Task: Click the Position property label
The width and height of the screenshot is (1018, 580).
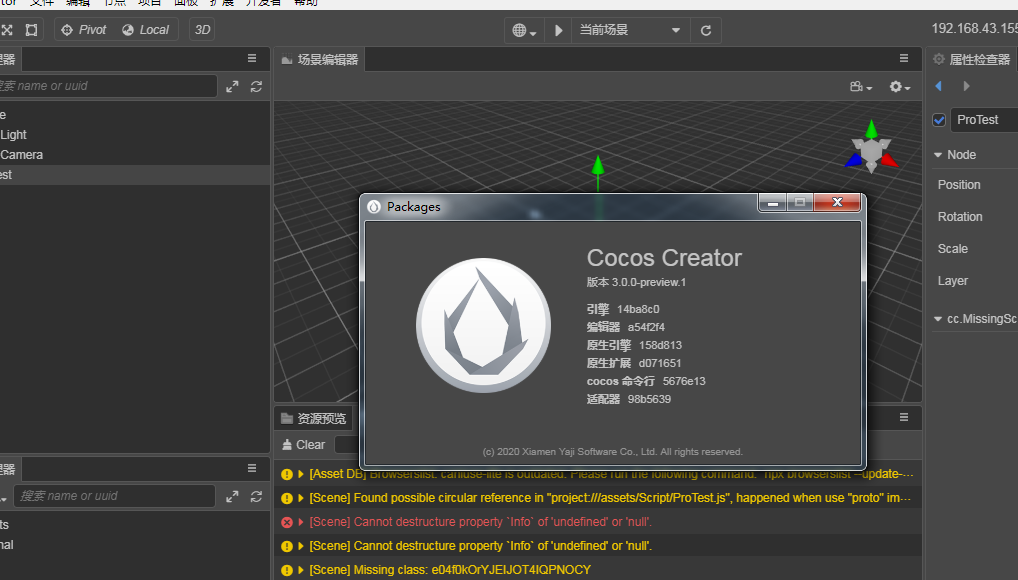Action: click(x=959, y=185)
